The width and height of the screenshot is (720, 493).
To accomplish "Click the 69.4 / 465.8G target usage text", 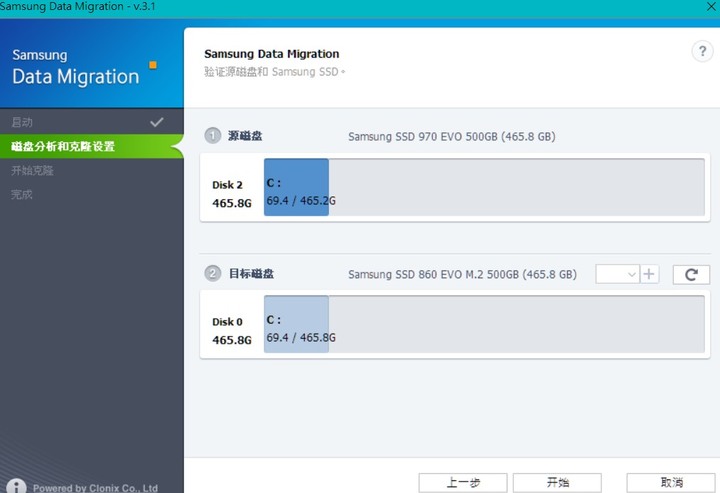I will [301, 337].
